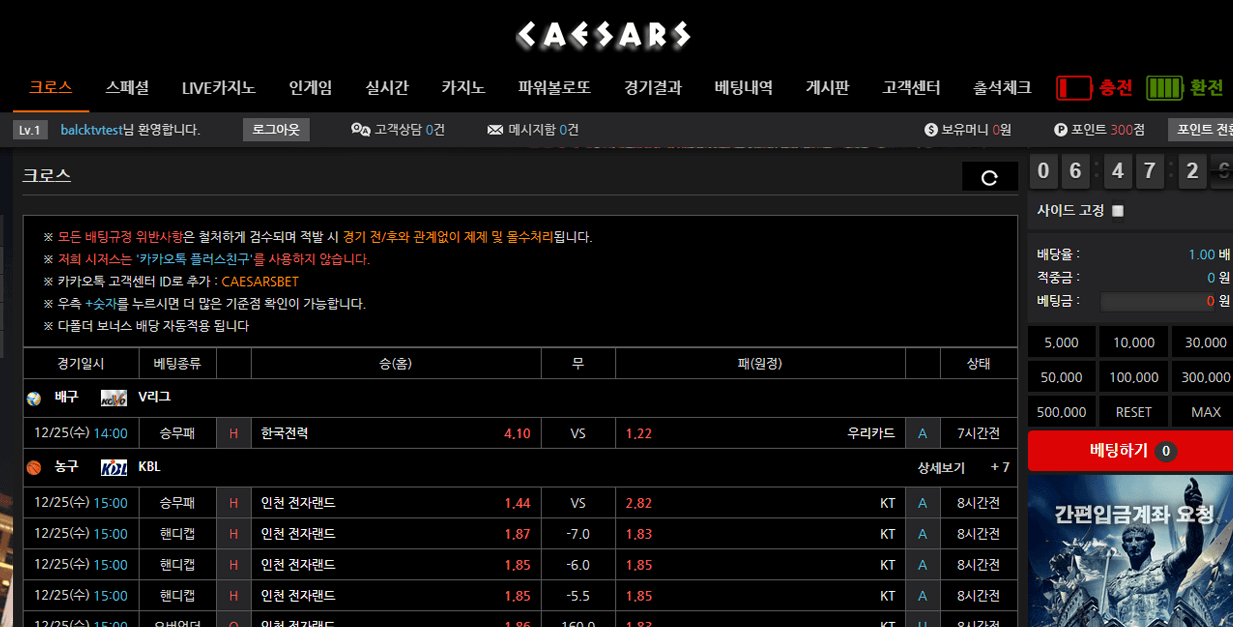Open the 크로스 menu tab
This screenshot has height=627, width=1233.
pyautogui.click(x=51, y=88)
